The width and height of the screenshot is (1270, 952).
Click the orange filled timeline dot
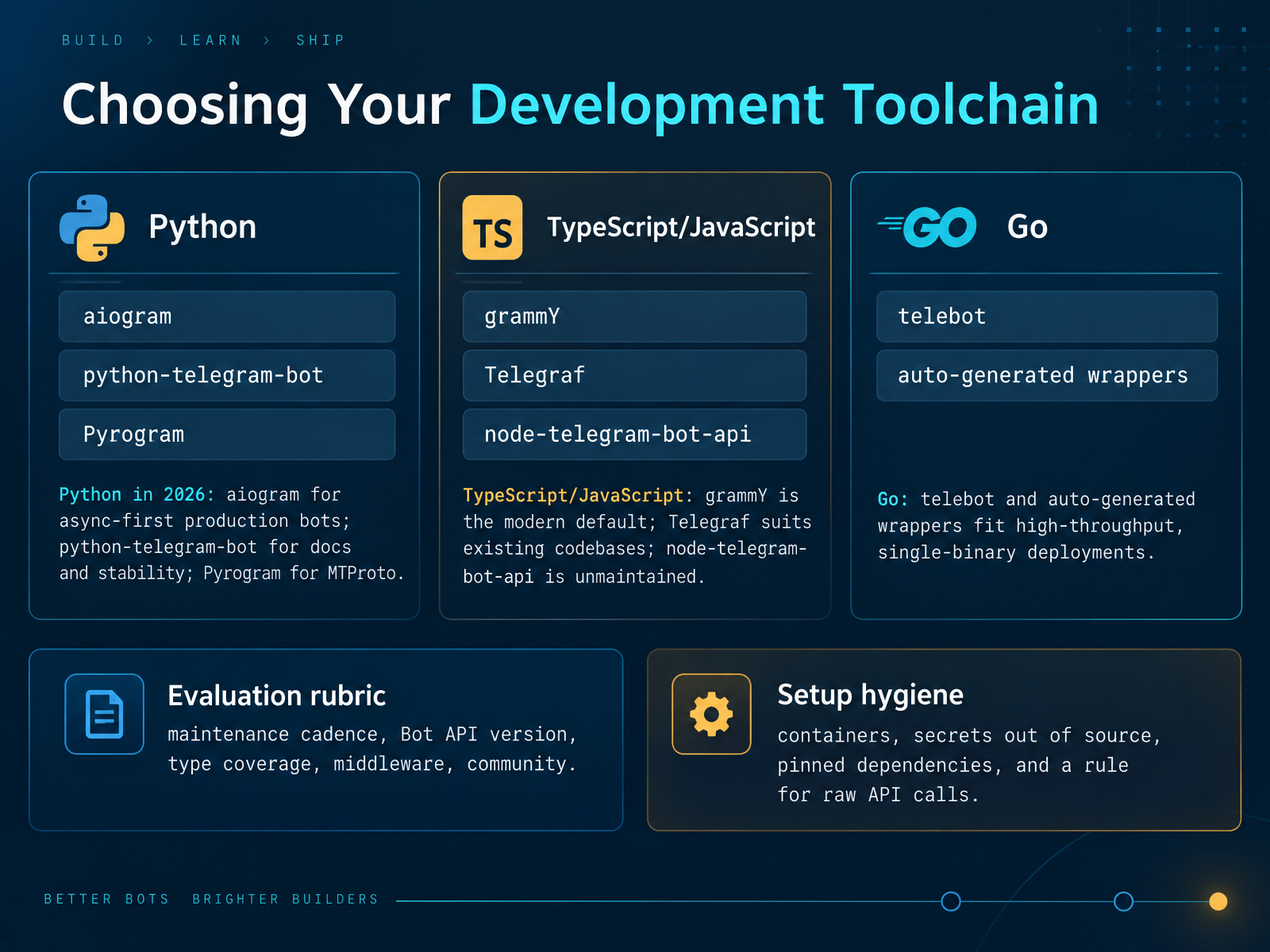pos(1218,901)
